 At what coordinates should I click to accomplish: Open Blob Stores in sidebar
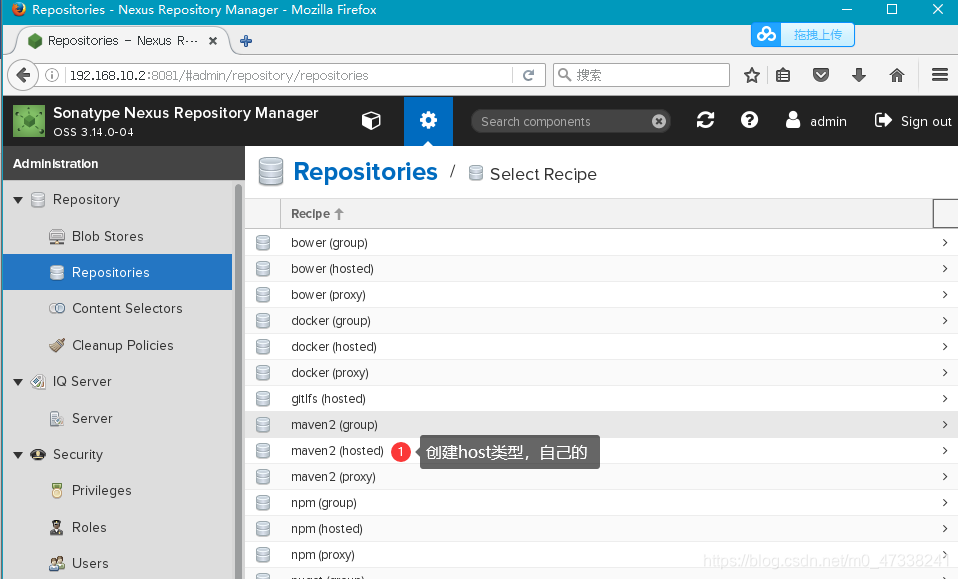pyautogui.click(x=108, y=236)
